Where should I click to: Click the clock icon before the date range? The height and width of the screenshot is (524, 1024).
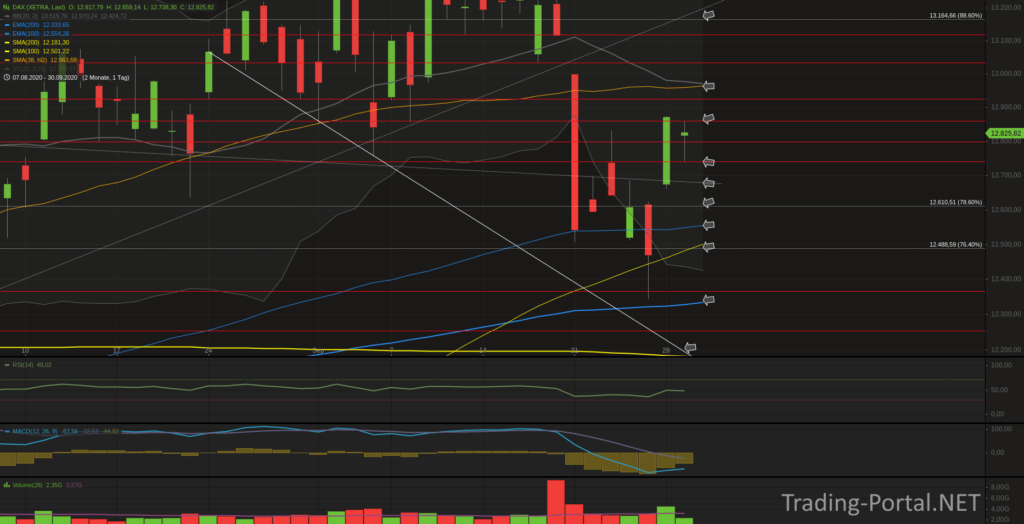[7, 77]
